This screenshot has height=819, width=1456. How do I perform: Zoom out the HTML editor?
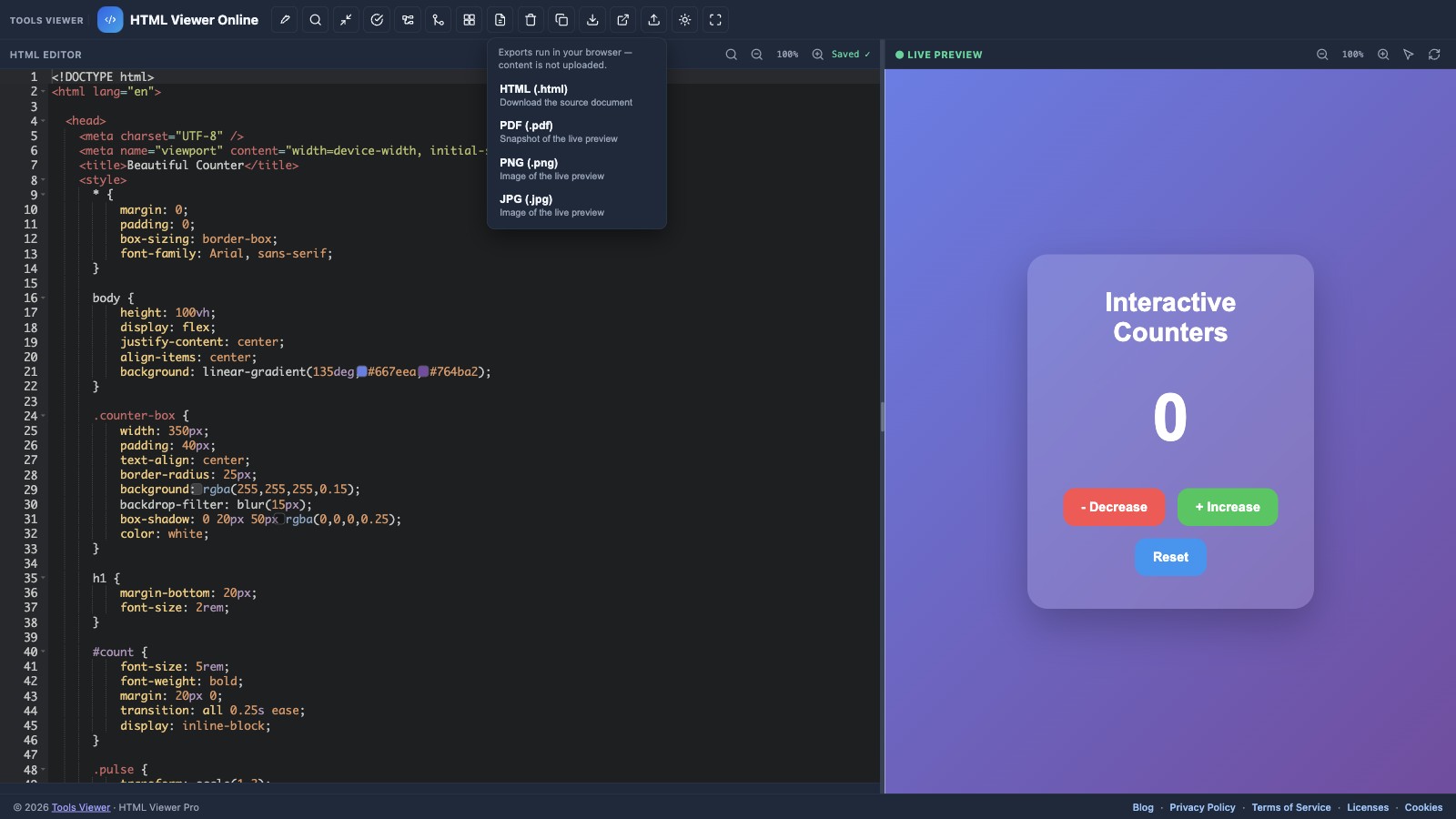tap(756, 55)
